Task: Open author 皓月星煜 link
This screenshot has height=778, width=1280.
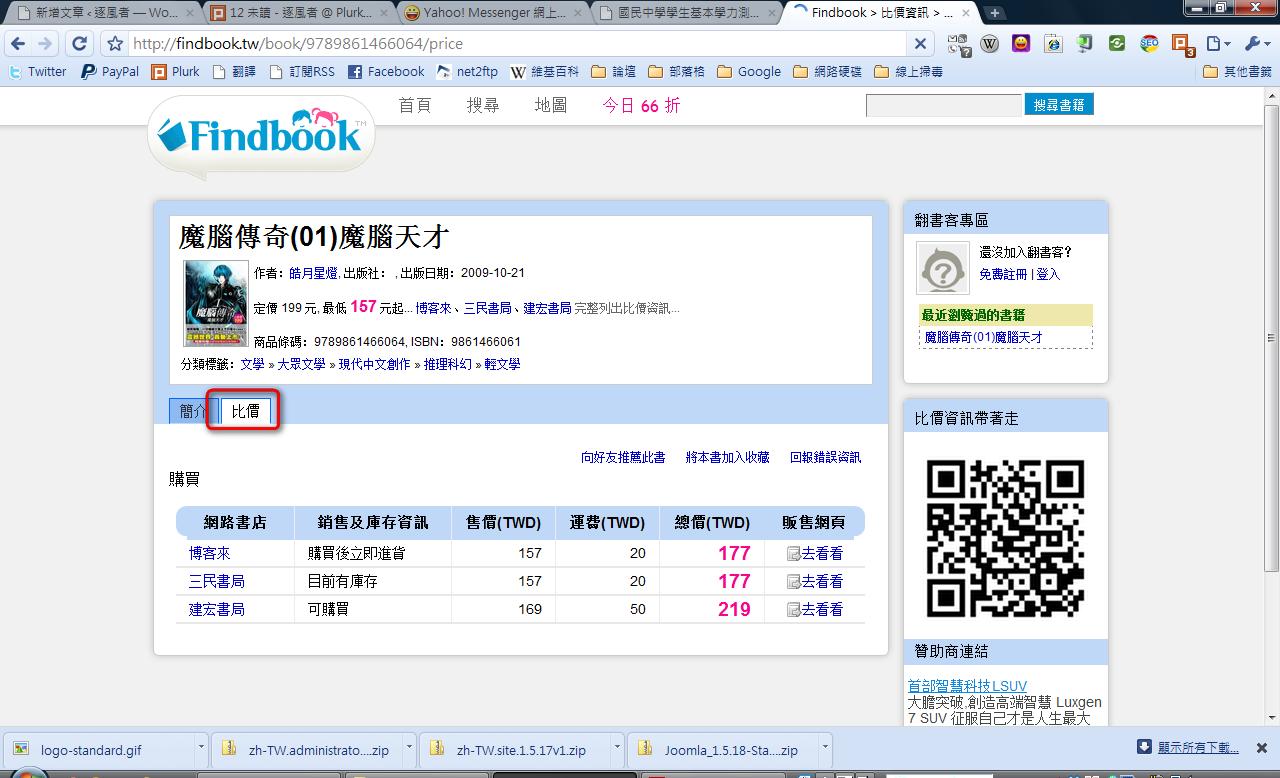Action: pos(313,273)
